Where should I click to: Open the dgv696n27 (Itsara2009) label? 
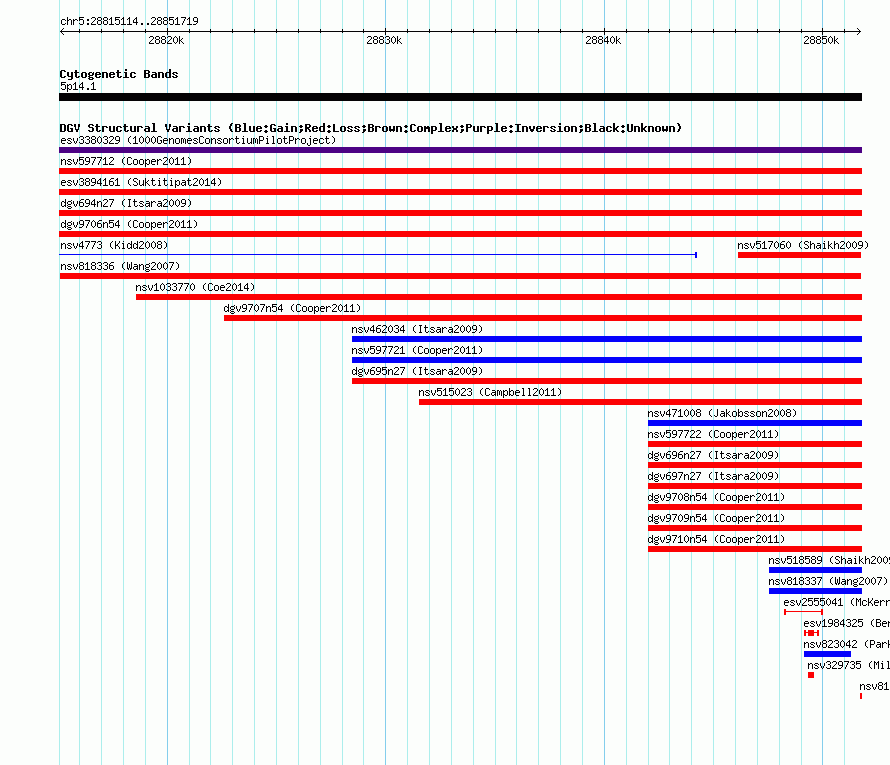713,455
